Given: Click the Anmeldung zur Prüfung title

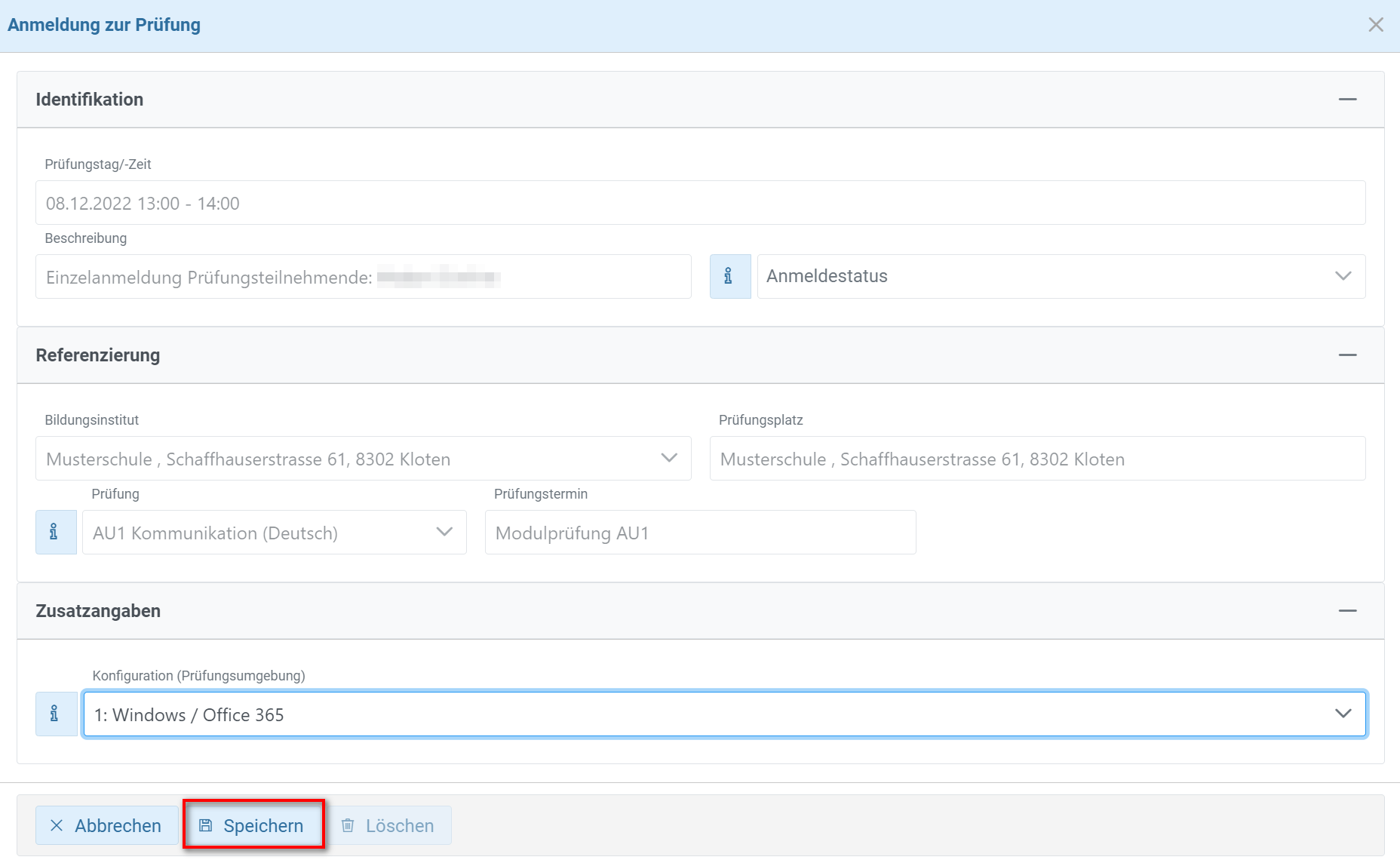Looking at the screenshot, I should 104,25.
